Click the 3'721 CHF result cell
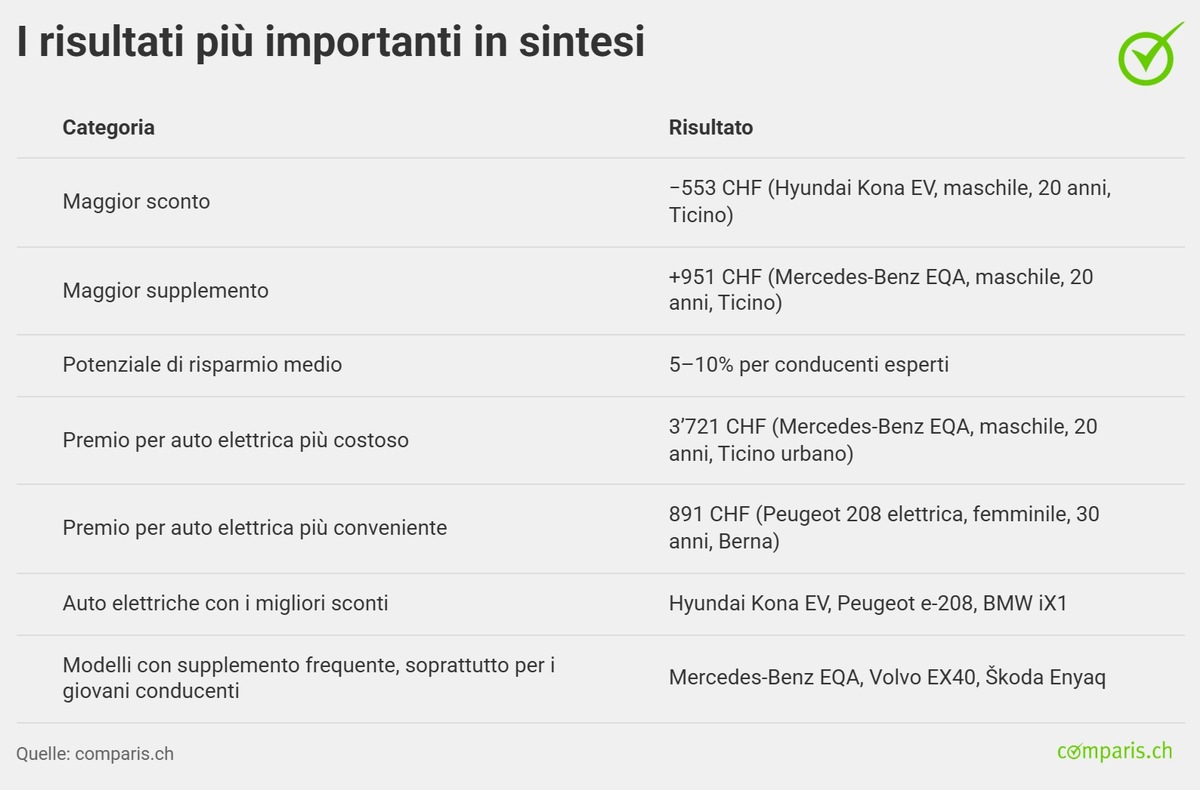 click(882, 440)
